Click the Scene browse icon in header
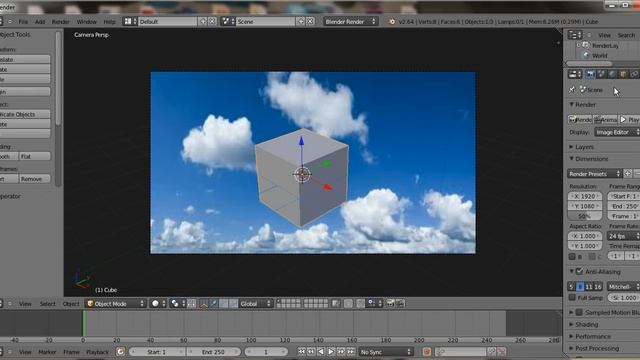The height and width of the screenshot is (360, 640). (228, 22)
